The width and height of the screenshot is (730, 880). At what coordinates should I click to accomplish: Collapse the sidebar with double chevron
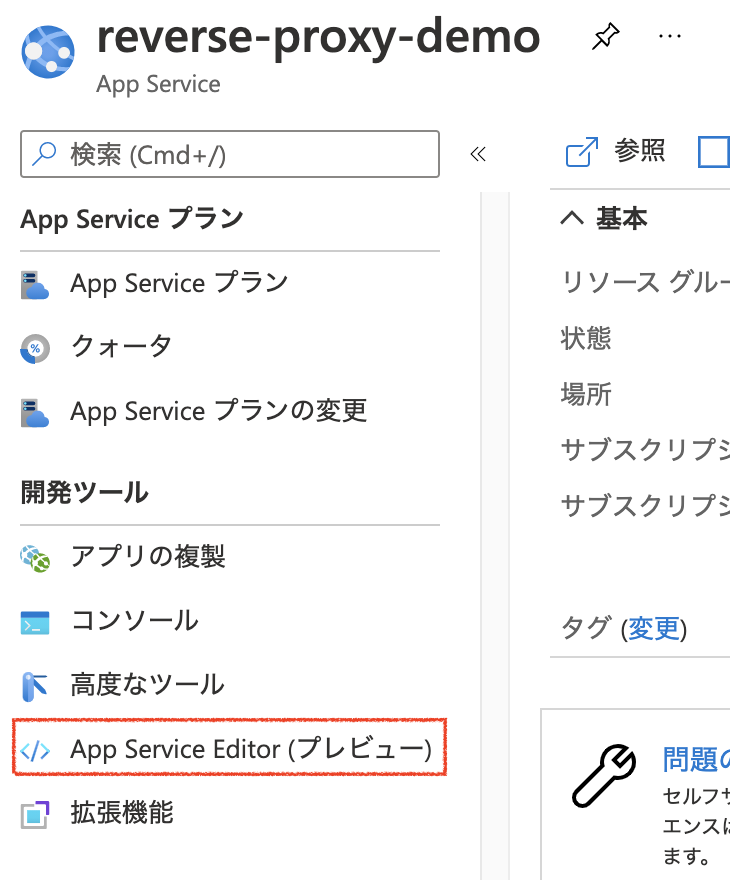(x=478, y=154)
